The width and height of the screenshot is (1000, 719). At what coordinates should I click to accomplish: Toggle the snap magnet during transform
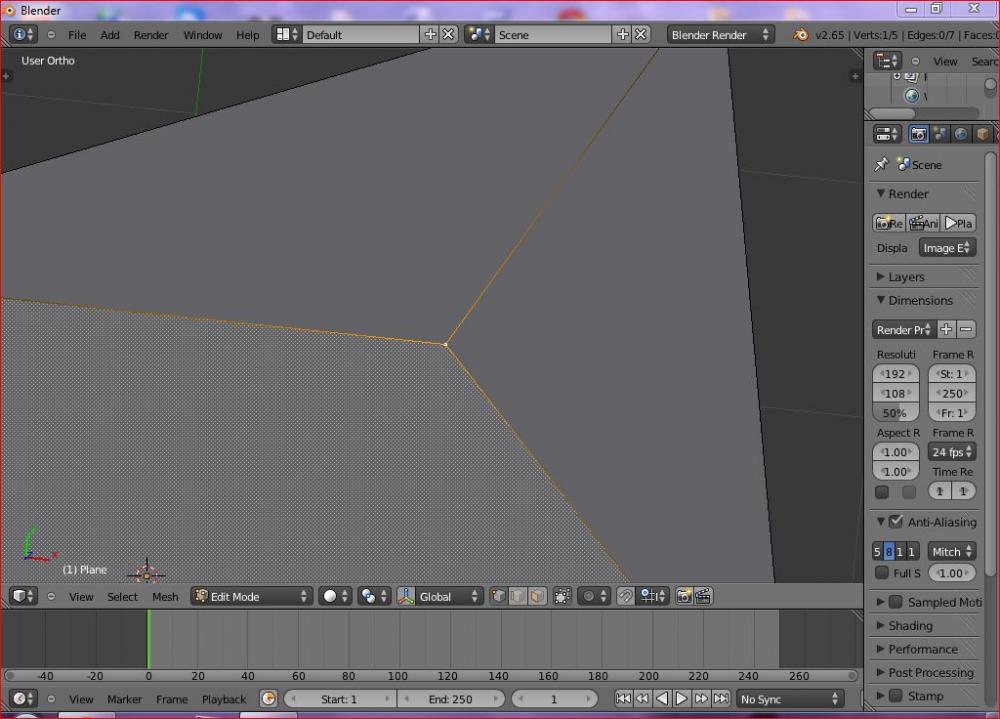click(626, 596)
